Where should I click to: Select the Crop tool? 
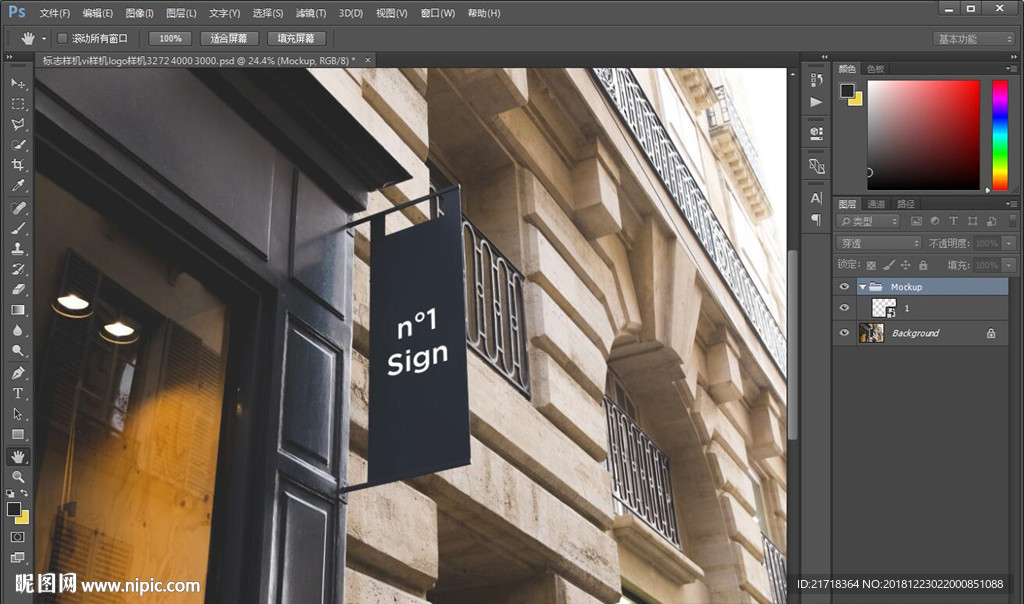tap(18, 165)
